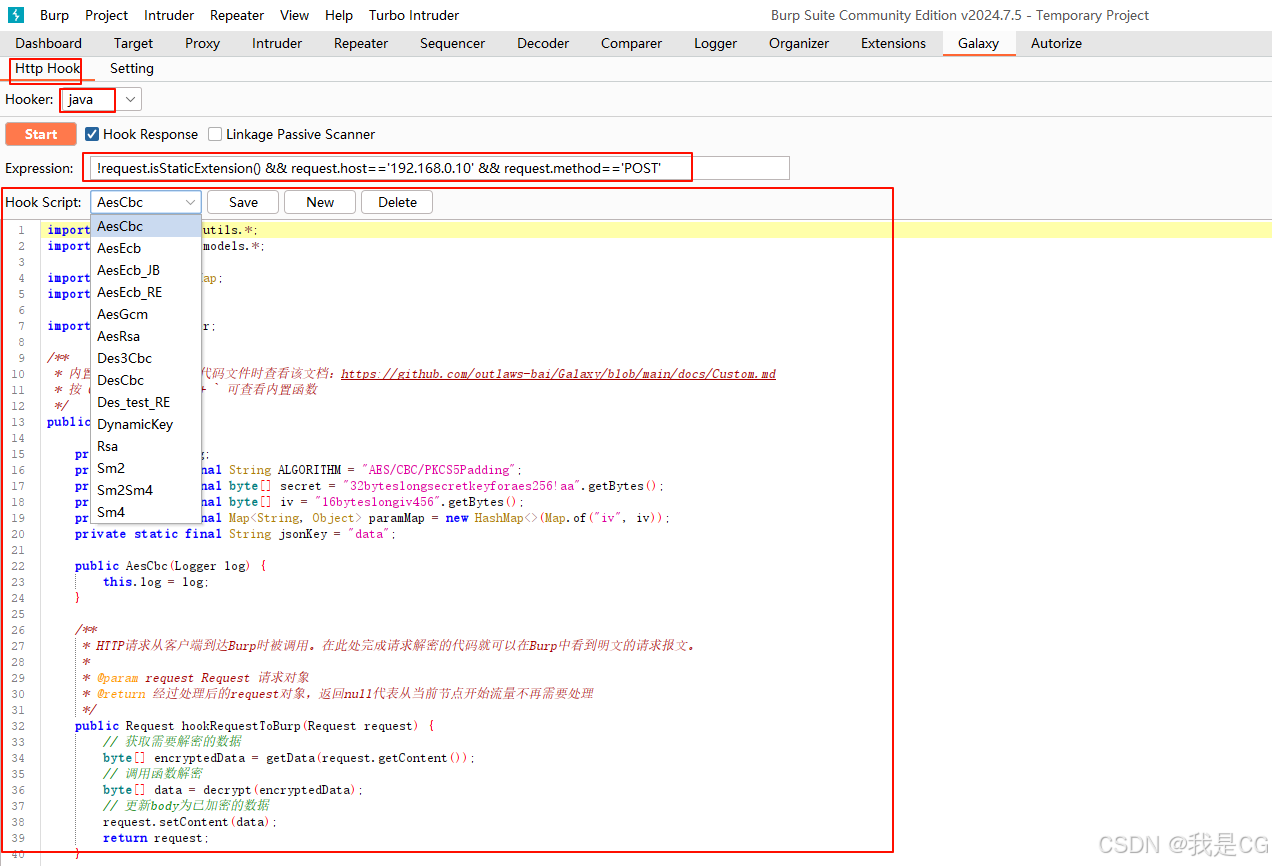Screen dimensions: 1272x866
Task: Uncheck the Hook Response checkbox
Action: pyautogui.click(x=92, y=134)
